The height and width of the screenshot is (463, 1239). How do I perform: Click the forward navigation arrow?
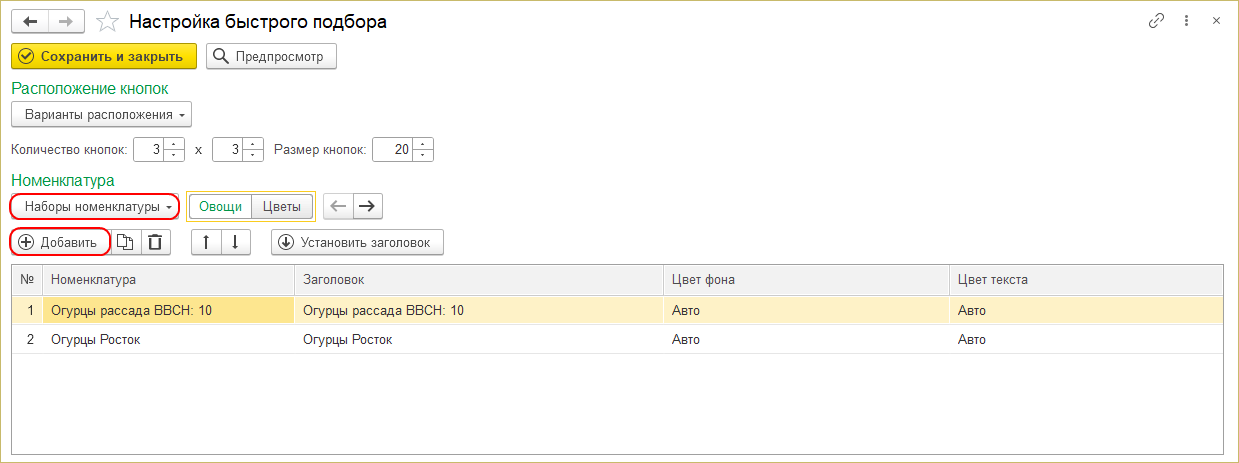(x=67, y=21)
